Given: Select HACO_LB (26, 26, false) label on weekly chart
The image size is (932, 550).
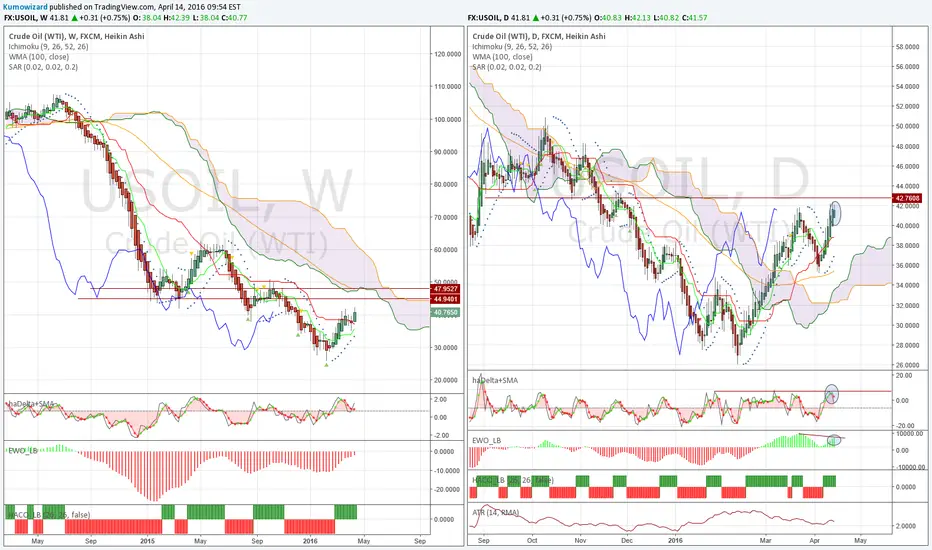Looking at the screenshot, I should [x=48, y=515].
